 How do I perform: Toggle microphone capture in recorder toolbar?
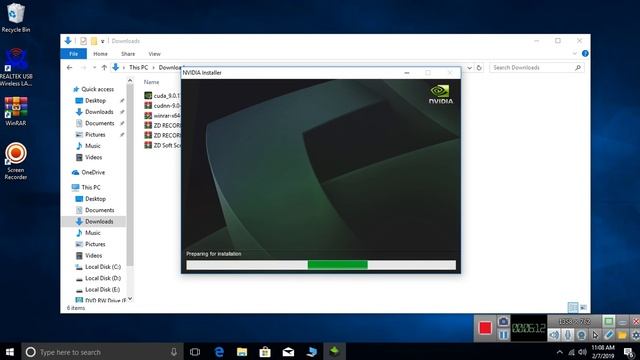568,335
